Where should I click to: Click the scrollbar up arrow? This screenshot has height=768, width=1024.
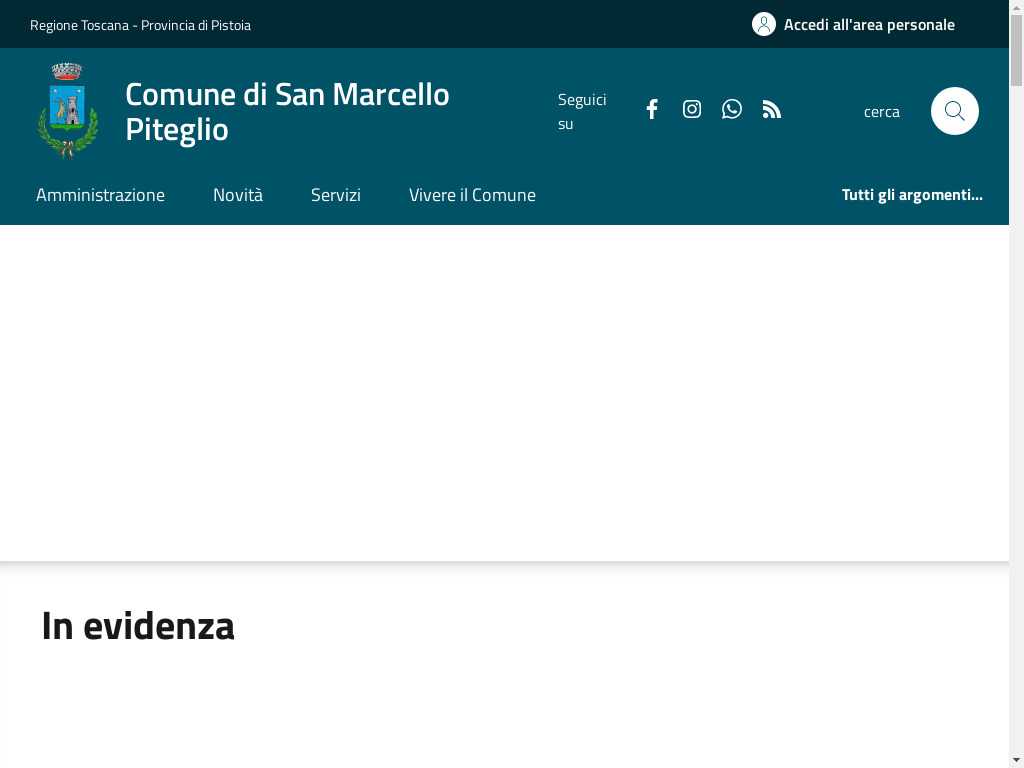point(1016,7)
